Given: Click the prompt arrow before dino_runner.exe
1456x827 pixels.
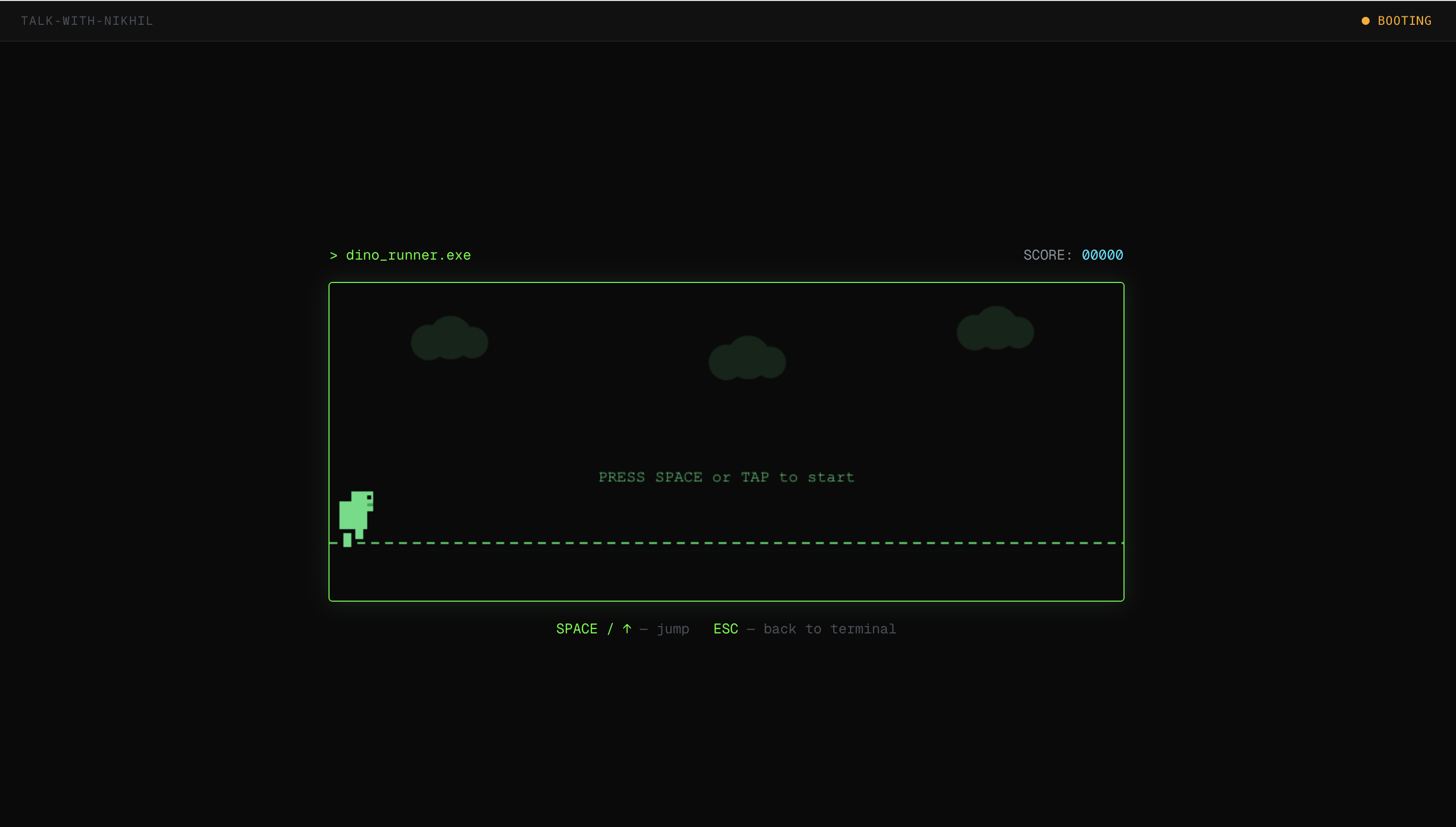Looking at the screenshot, I should click(x=334, y=256).
